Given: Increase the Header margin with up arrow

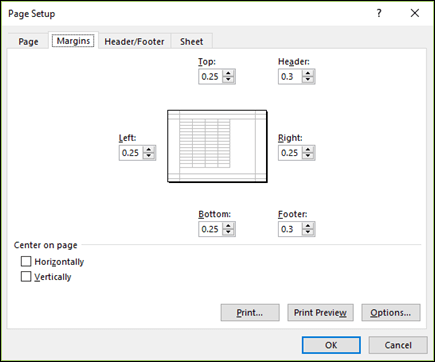Looking at the screenshot, I should click(x=308, y=73).
